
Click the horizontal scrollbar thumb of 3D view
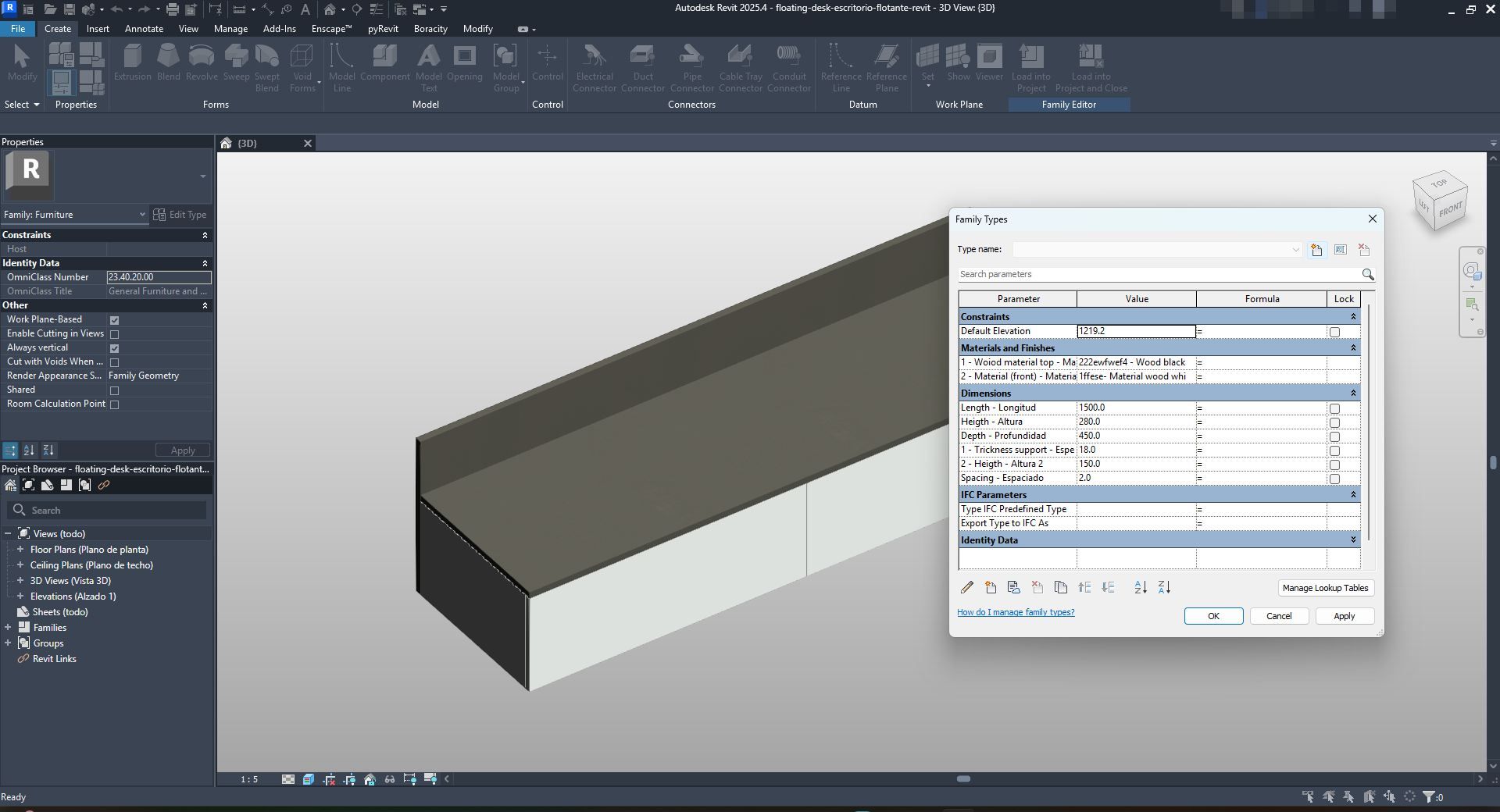(963, 778)
